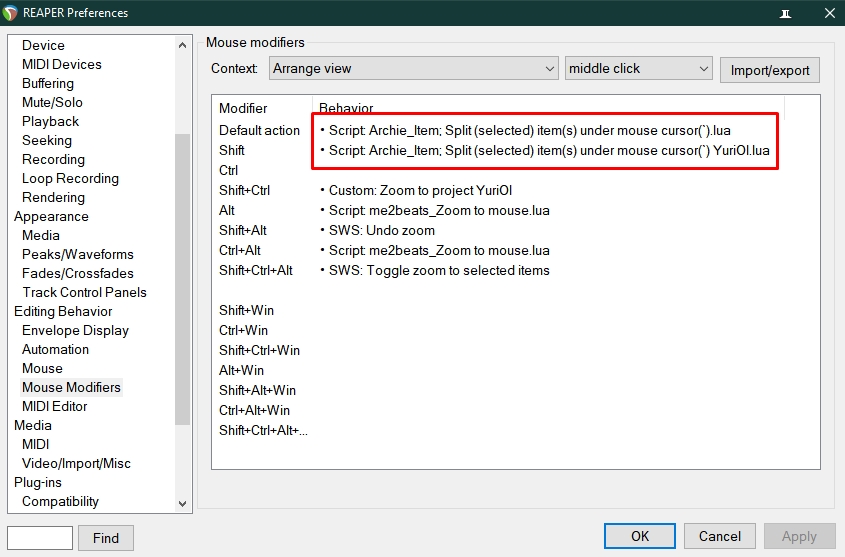The width and height of the screenshot is (845, 557).
Task: Open the middle click dropdown
Action: pos(639,68)
